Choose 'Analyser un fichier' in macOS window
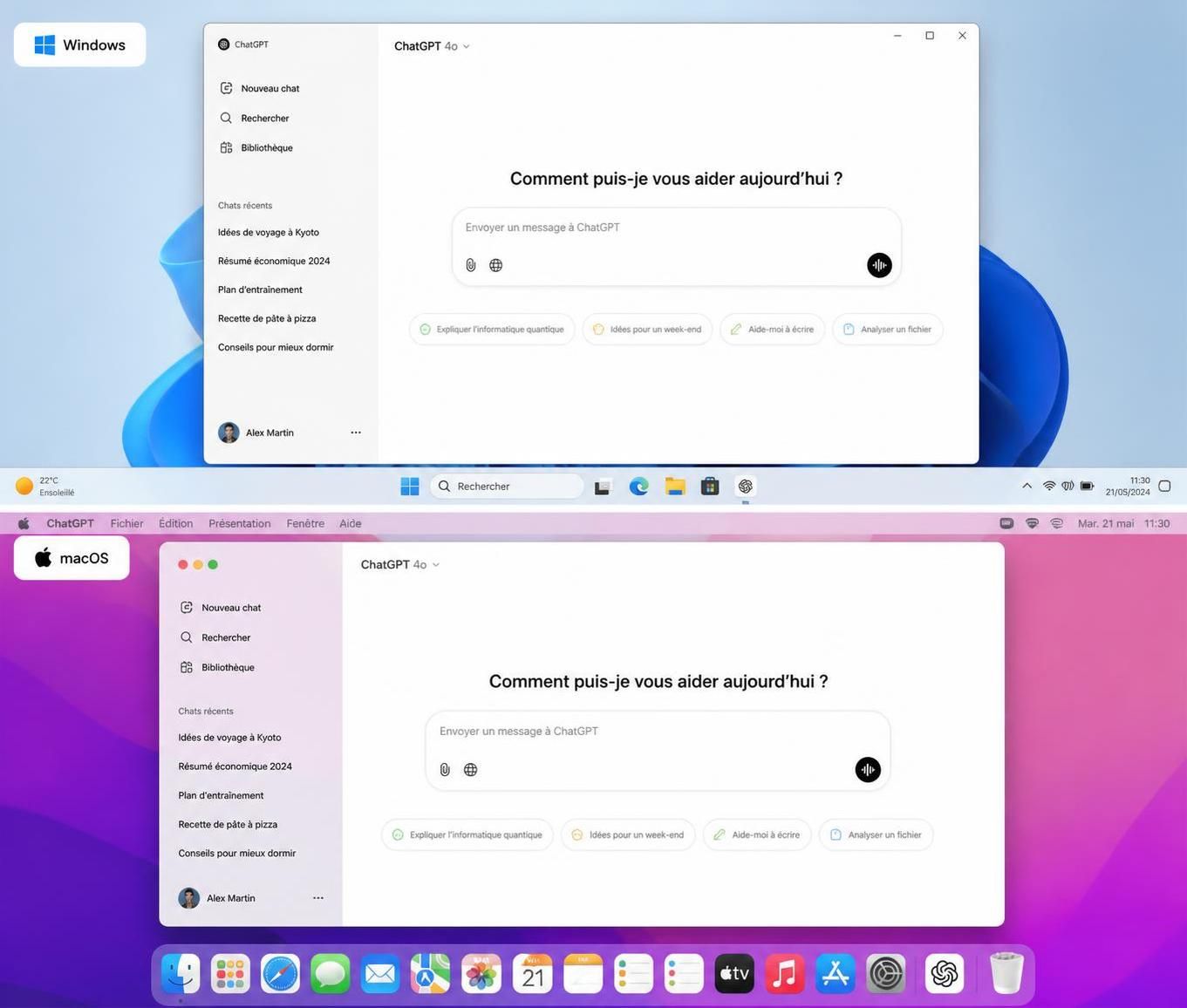The height and width of the screenshot is (1008, 1187). coord(877,834)
